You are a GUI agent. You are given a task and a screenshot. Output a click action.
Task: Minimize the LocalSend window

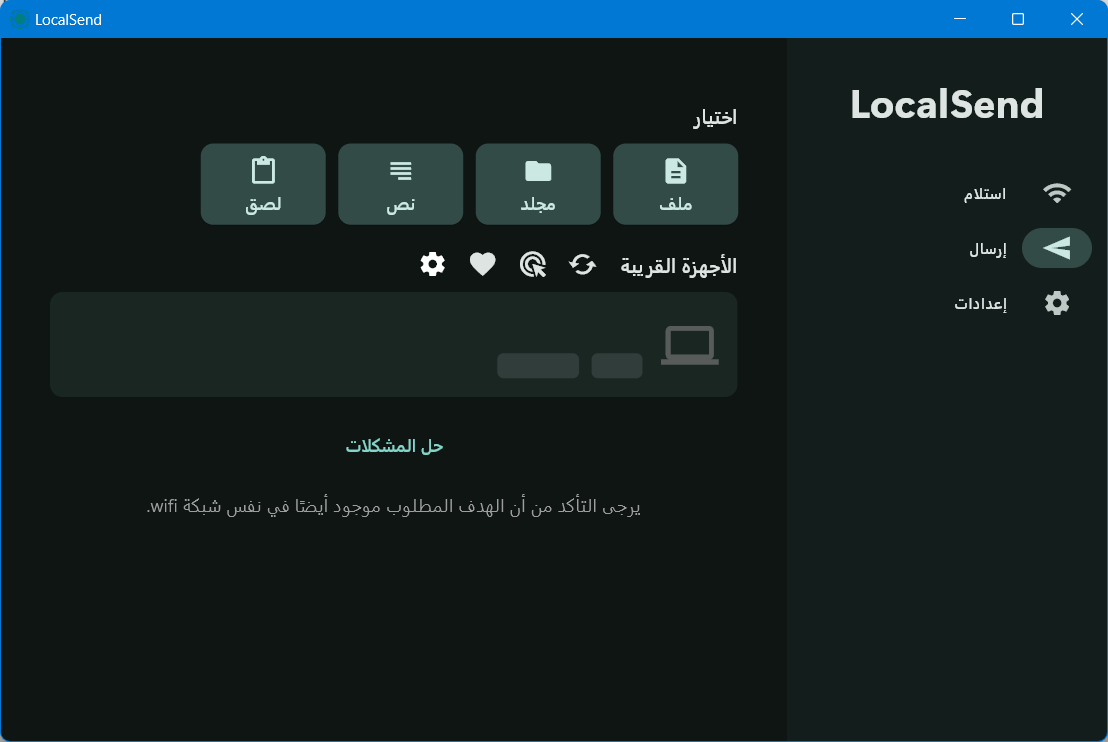pyautogui.click(x=960, y=19)
